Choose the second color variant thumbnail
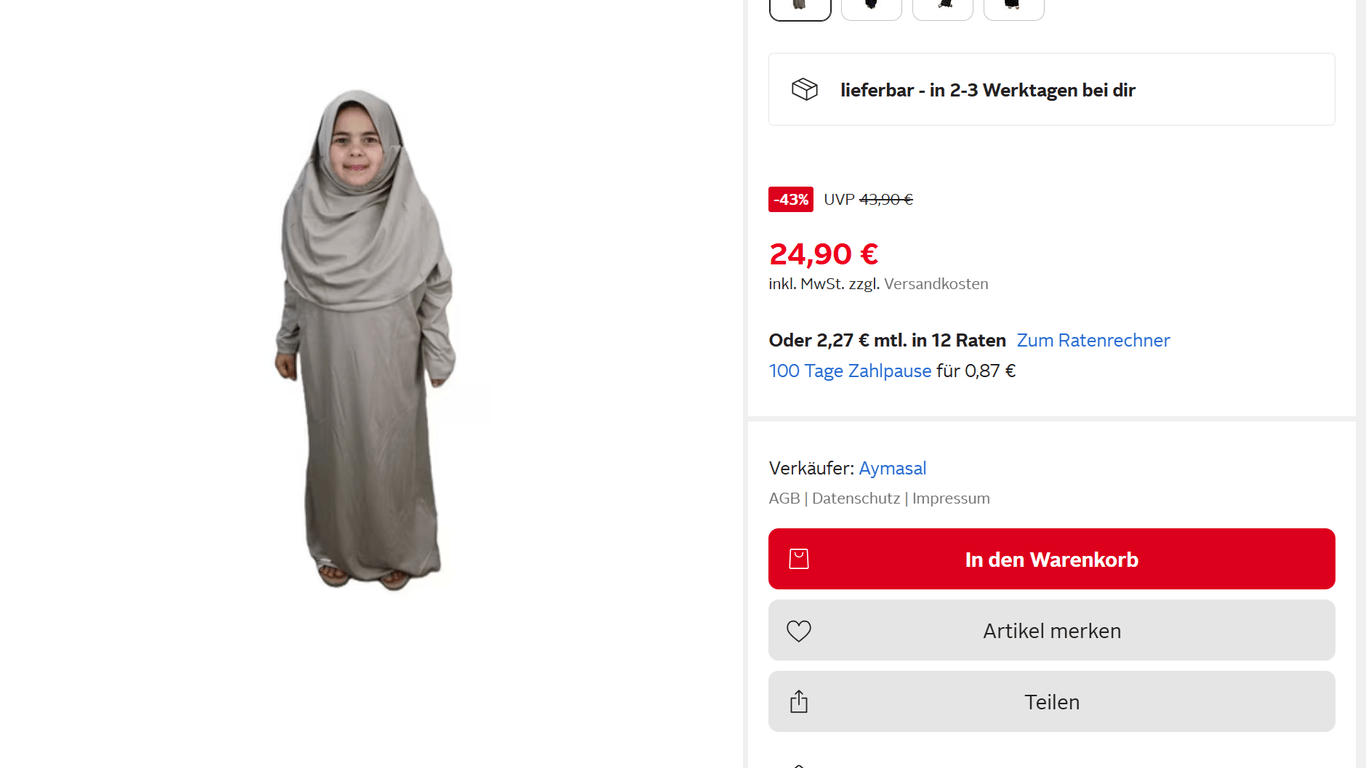 point(871,8)
